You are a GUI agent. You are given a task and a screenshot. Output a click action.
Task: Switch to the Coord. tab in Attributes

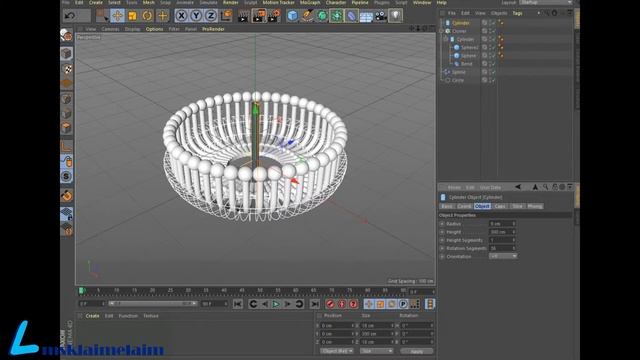pyautogui.click(x=464, y=206)
